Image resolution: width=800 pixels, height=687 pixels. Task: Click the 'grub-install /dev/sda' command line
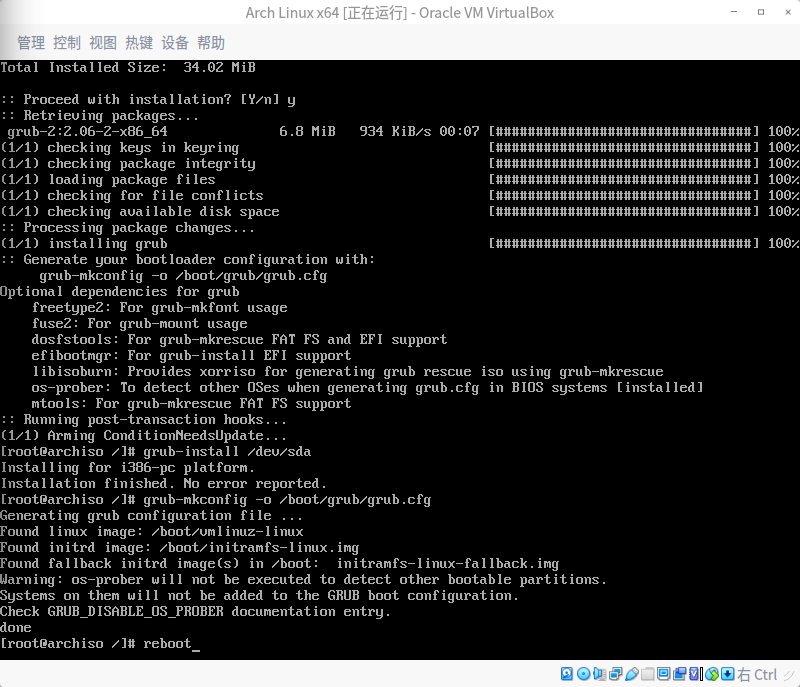tap(227, 452)
